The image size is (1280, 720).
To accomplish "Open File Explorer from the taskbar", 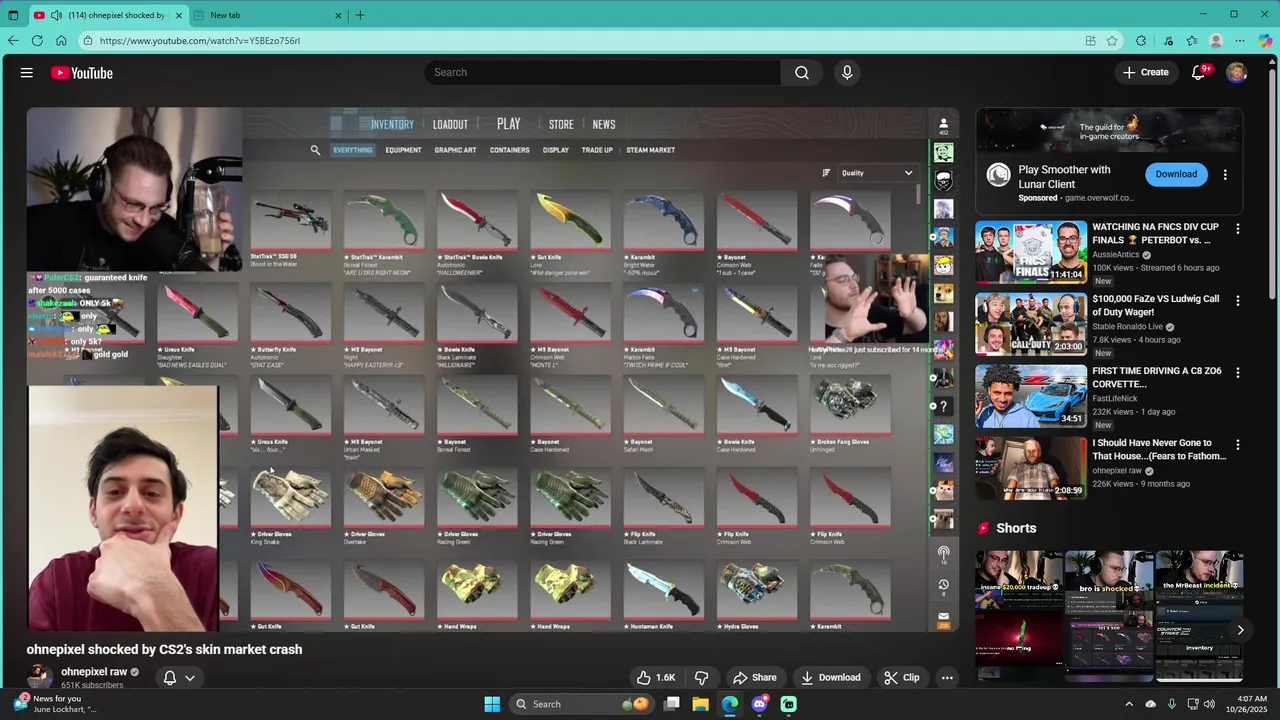I will (700, 704).
